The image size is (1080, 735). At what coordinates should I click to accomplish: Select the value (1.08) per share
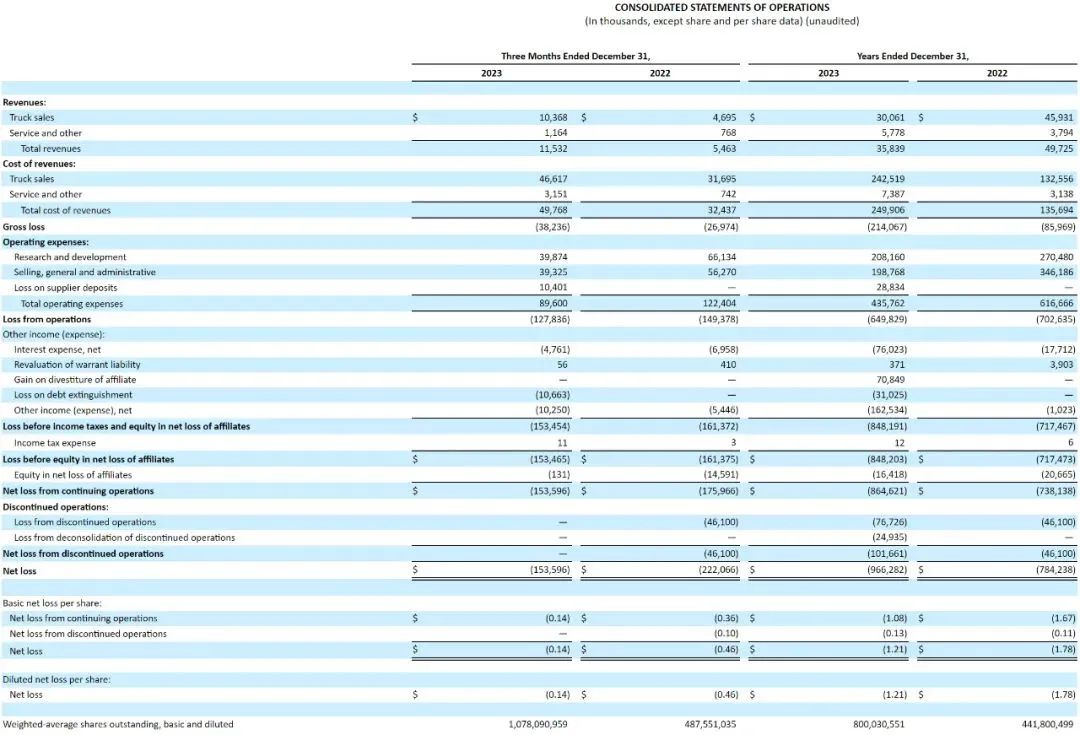(895, 619)
